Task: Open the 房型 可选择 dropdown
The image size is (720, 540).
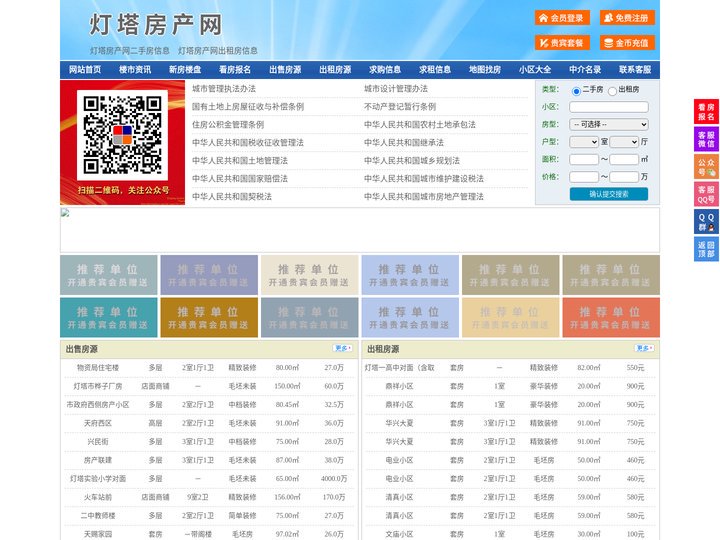Action: click(x=609, y=124)
